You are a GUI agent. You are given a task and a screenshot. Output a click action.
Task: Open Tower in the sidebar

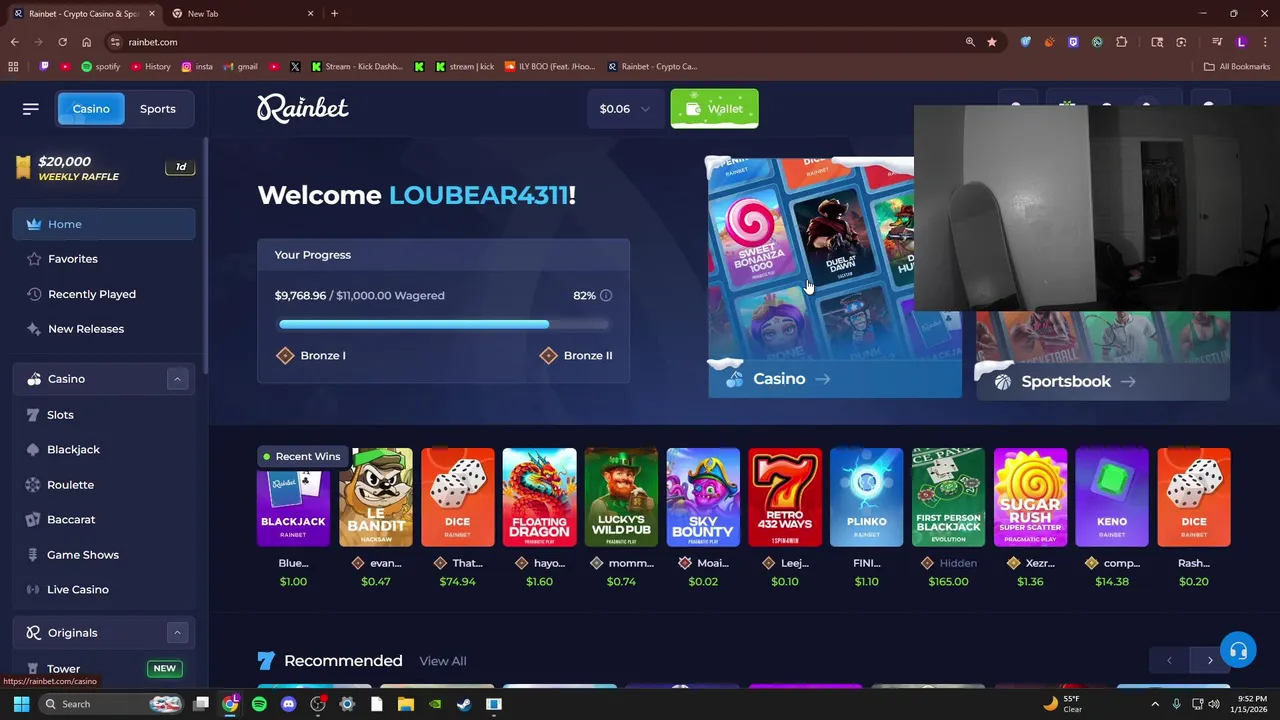(104, 668)
